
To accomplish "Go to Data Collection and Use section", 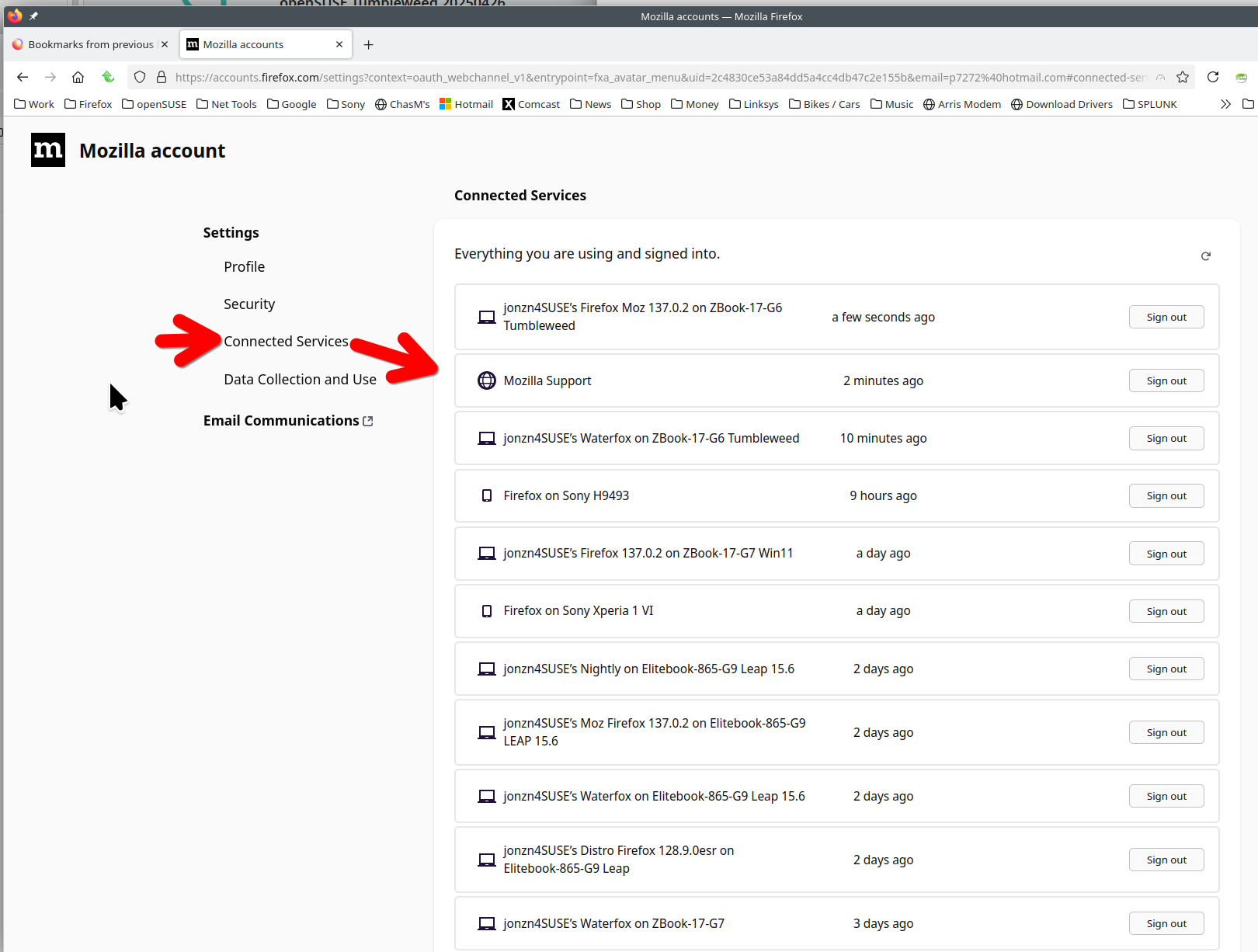I will 300,379.
